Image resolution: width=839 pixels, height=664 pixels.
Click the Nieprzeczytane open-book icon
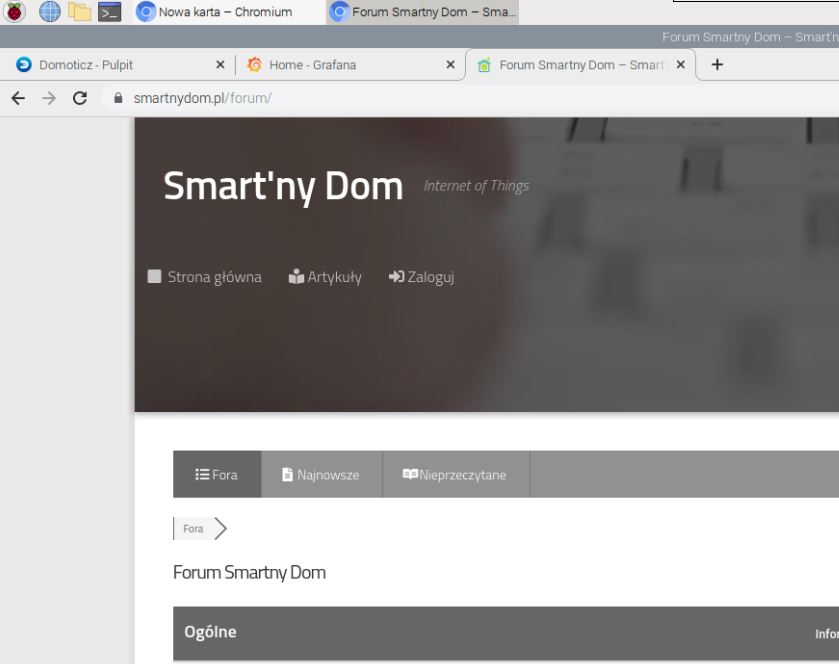[x=410, y=474]
